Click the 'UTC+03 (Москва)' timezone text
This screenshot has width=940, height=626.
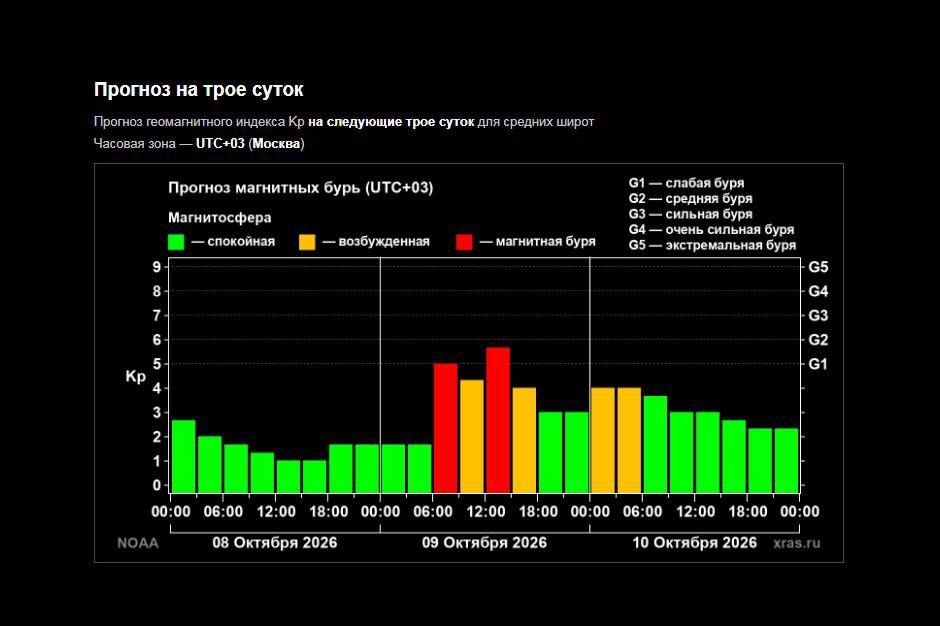250,143
